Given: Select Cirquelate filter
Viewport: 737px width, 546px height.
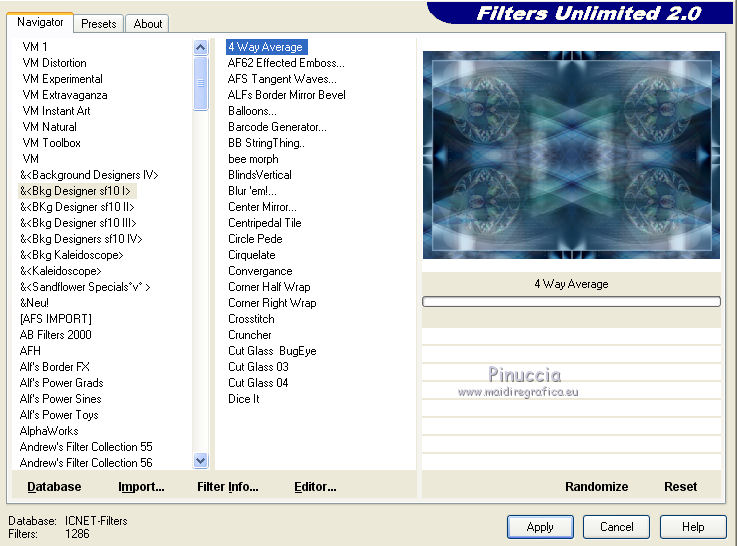Looking at the screenshot, I should [252, 255].
